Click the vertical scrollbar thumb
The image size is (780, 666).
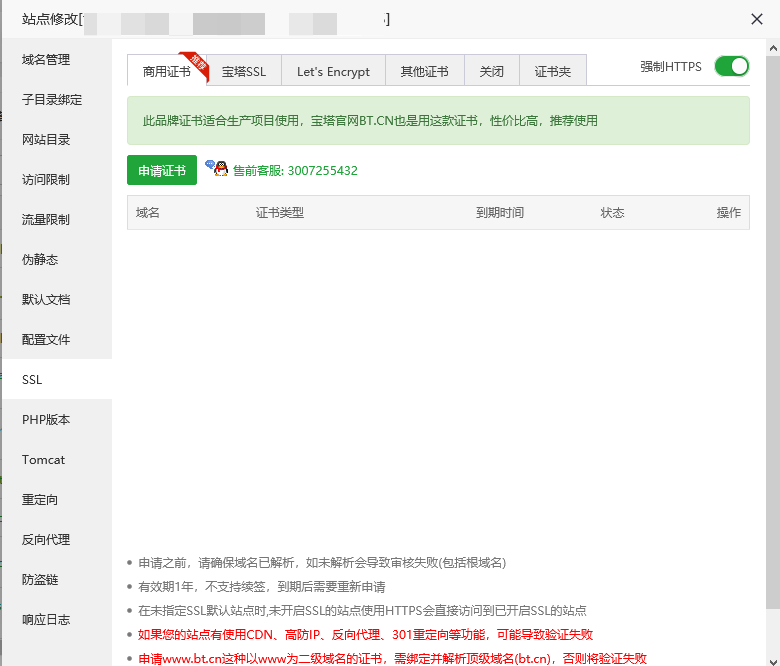tap(773, 331)
